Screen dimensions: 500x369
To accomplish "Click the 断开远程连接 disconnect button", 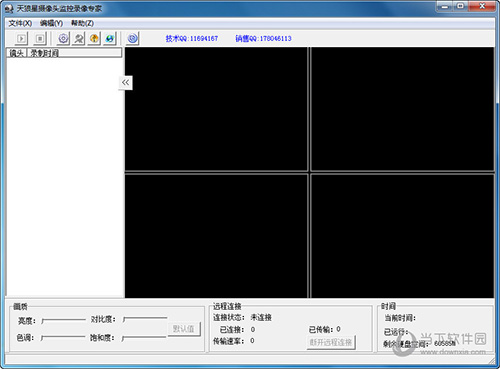I will [331, 342].
